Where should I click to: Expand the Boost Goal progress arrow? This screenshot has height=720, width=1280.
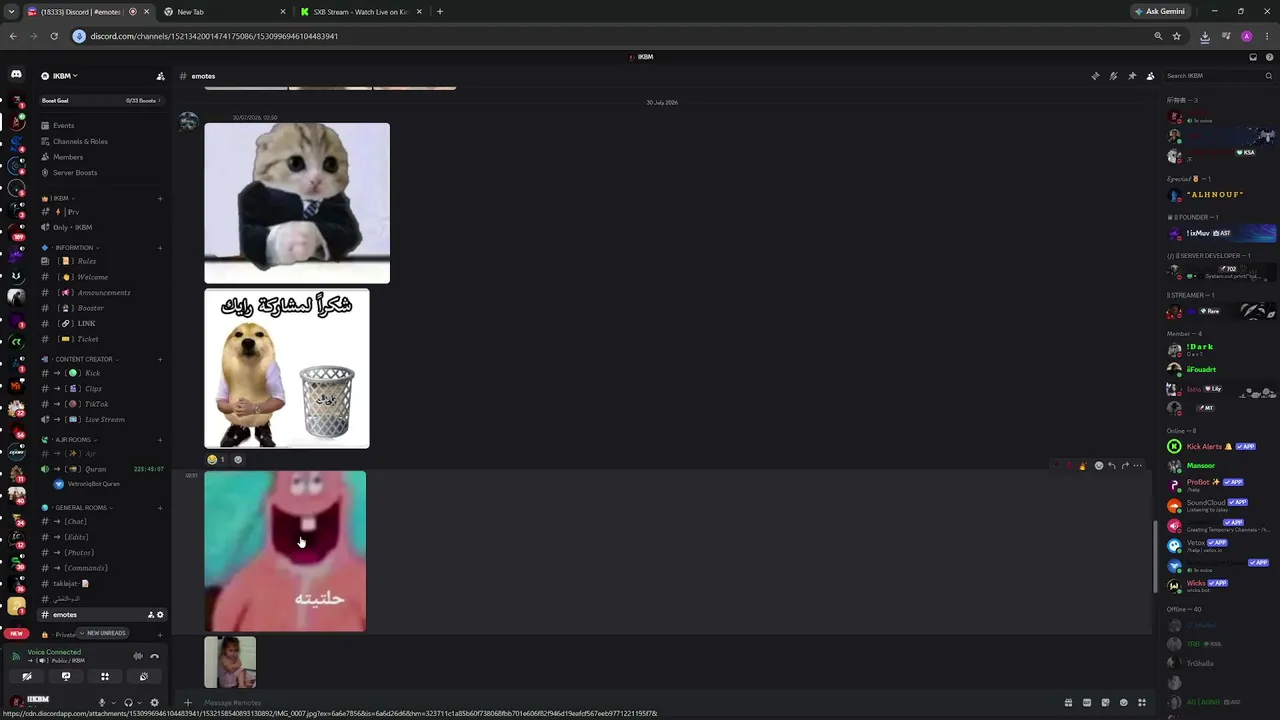(159, 101)
